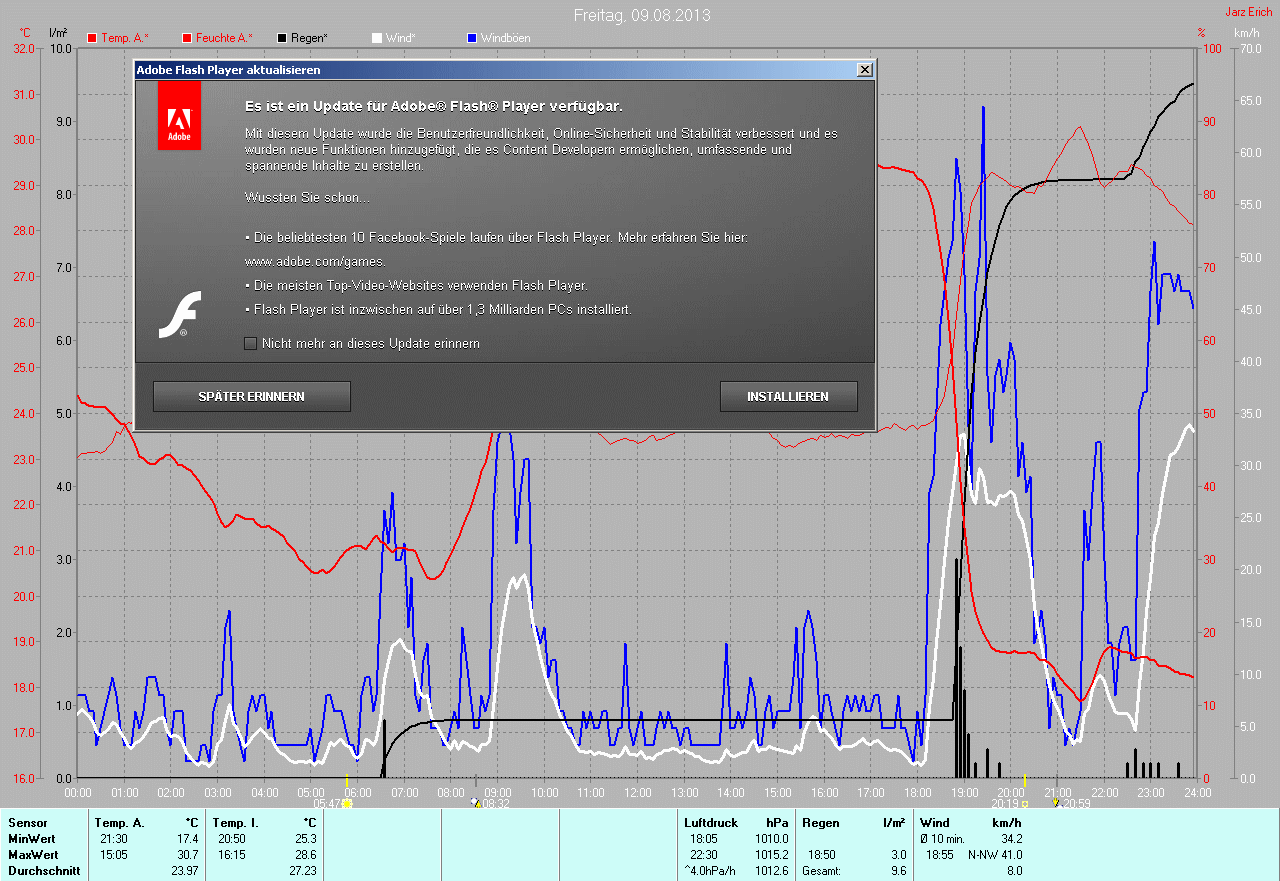
Task: Click the sunset icon next to 20:19
Action: coord(1024,803)
